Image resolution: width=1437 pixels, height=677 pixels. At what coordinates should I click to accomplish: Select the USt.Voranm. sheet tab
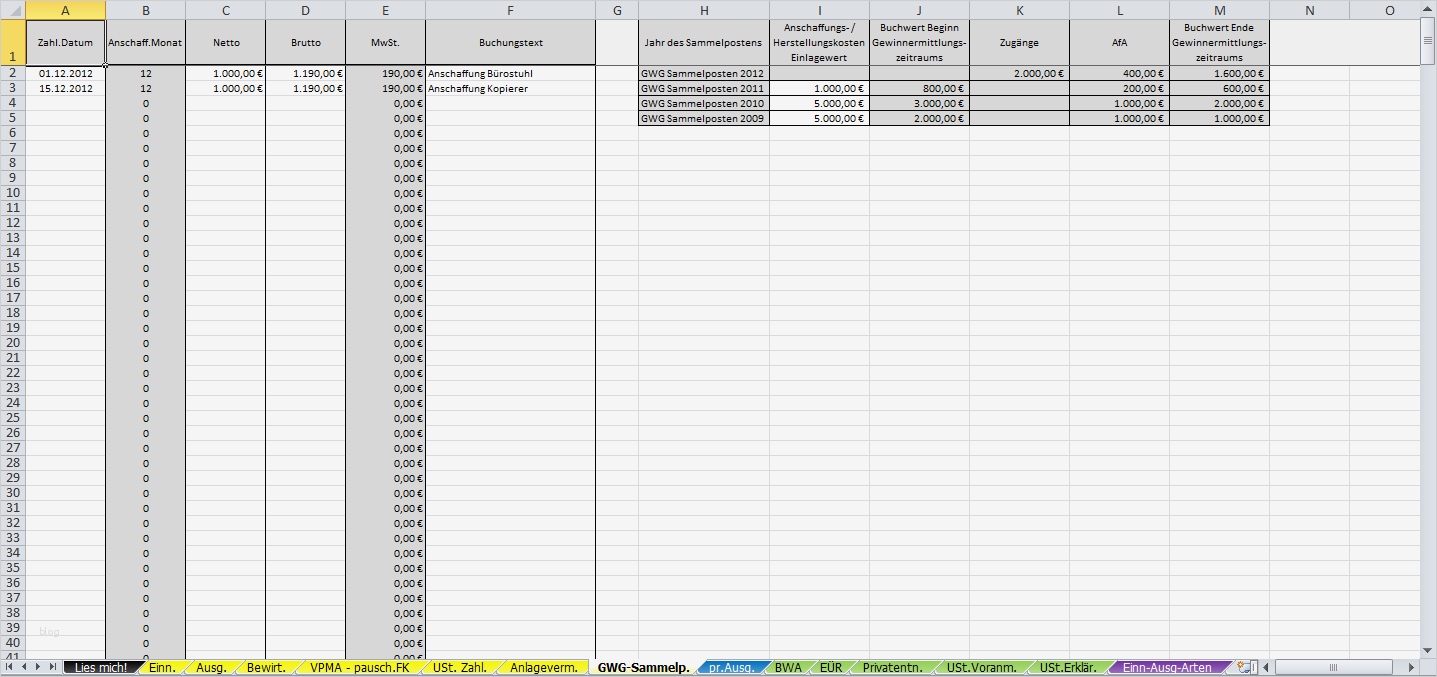coord(981,665)
